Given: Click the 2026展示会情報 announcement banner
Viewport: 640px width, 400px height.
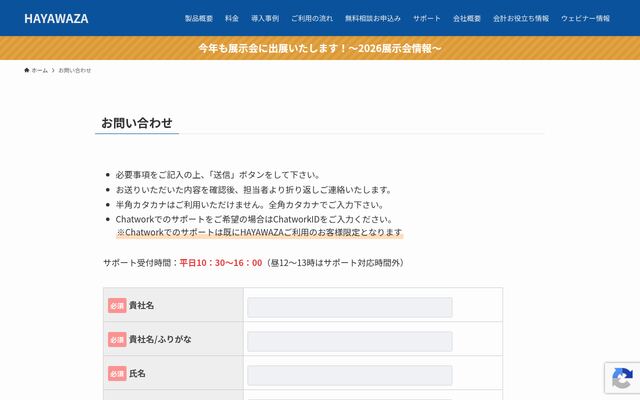Looking at the screenshot, I should click(x=320, y=48).
